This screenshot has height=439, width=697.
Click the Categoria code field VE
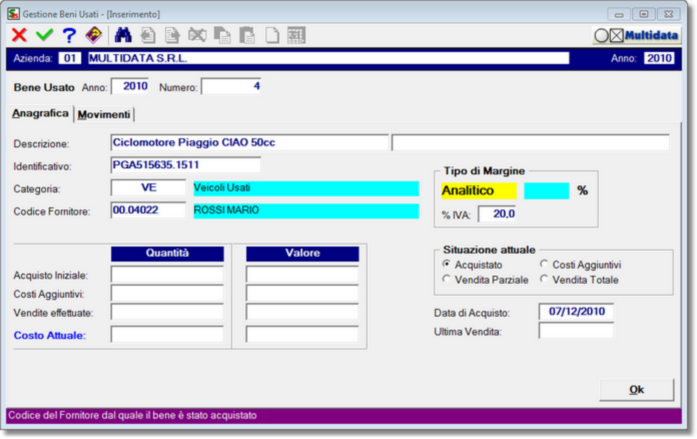[148, 188]
